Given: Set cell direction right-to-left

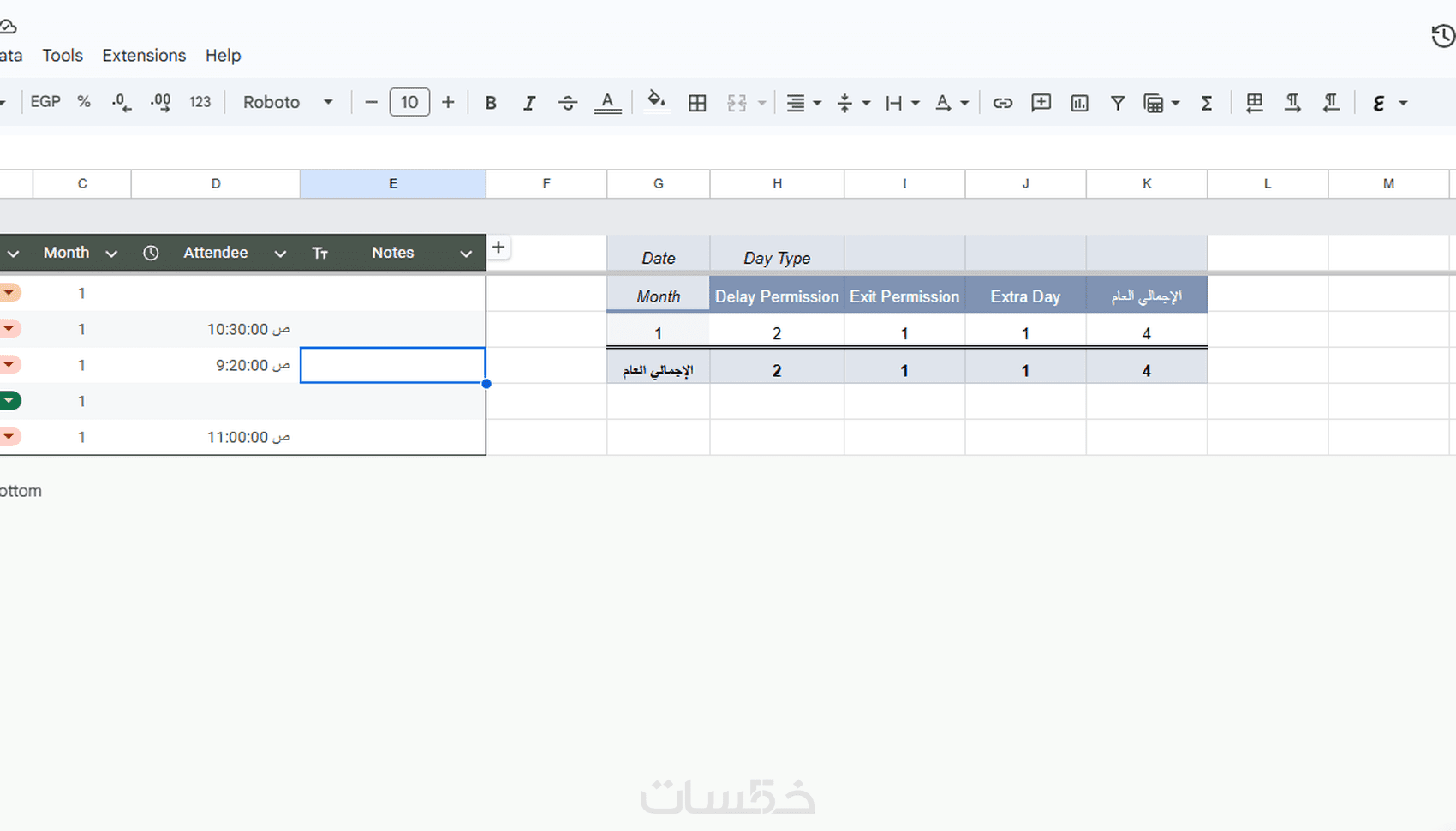Looking at the screenshot, I should (1330, 103).
